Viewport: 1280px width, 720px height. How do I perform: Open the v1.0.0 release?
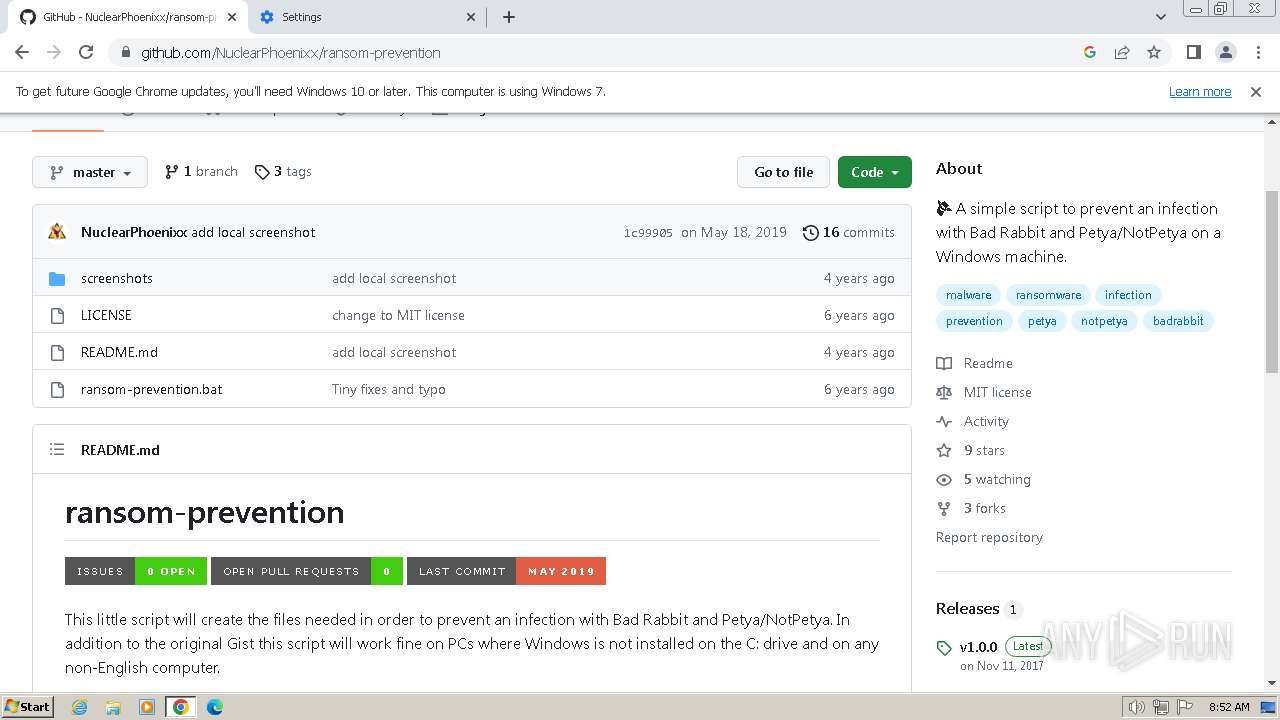click(978, 647)
